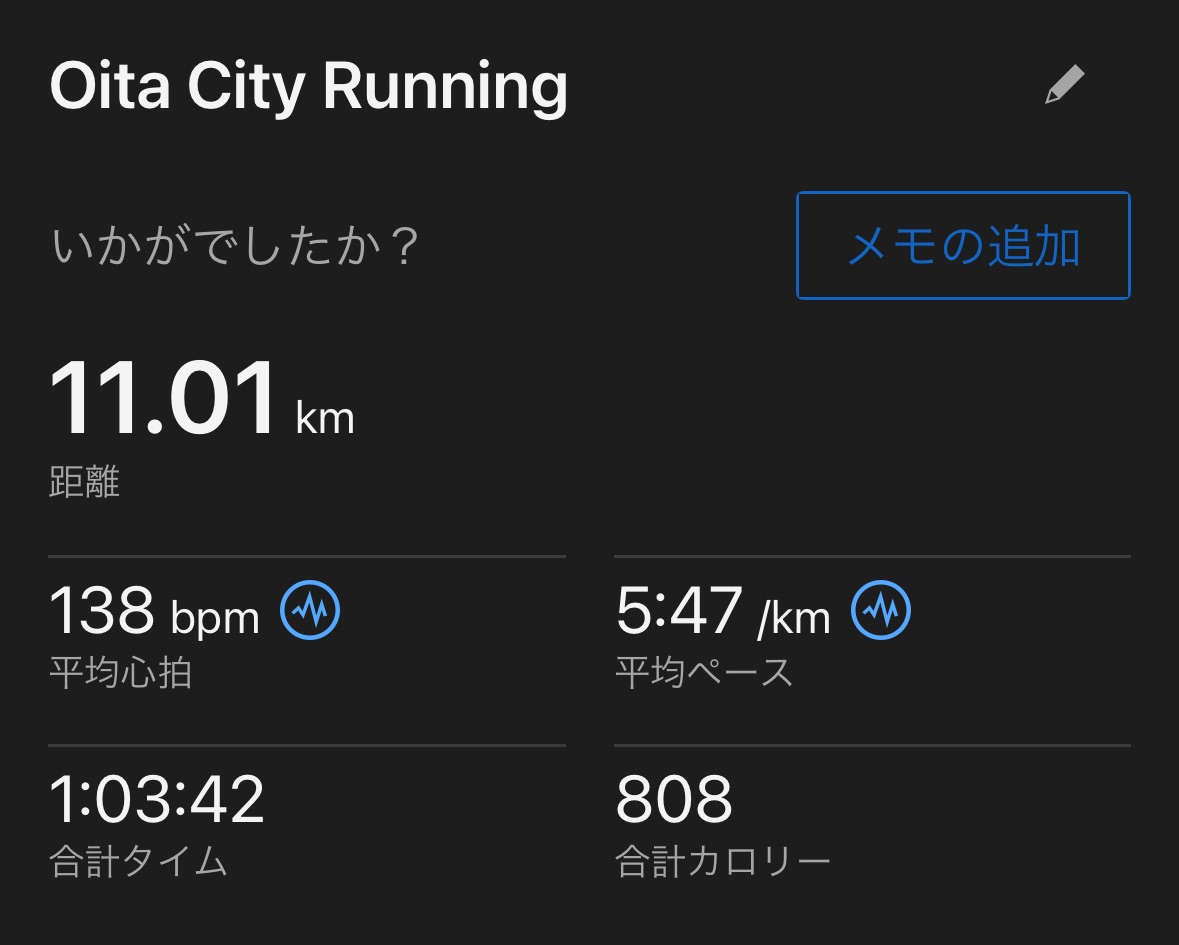Click the divider line above 1:03:42

click(307, 745)
